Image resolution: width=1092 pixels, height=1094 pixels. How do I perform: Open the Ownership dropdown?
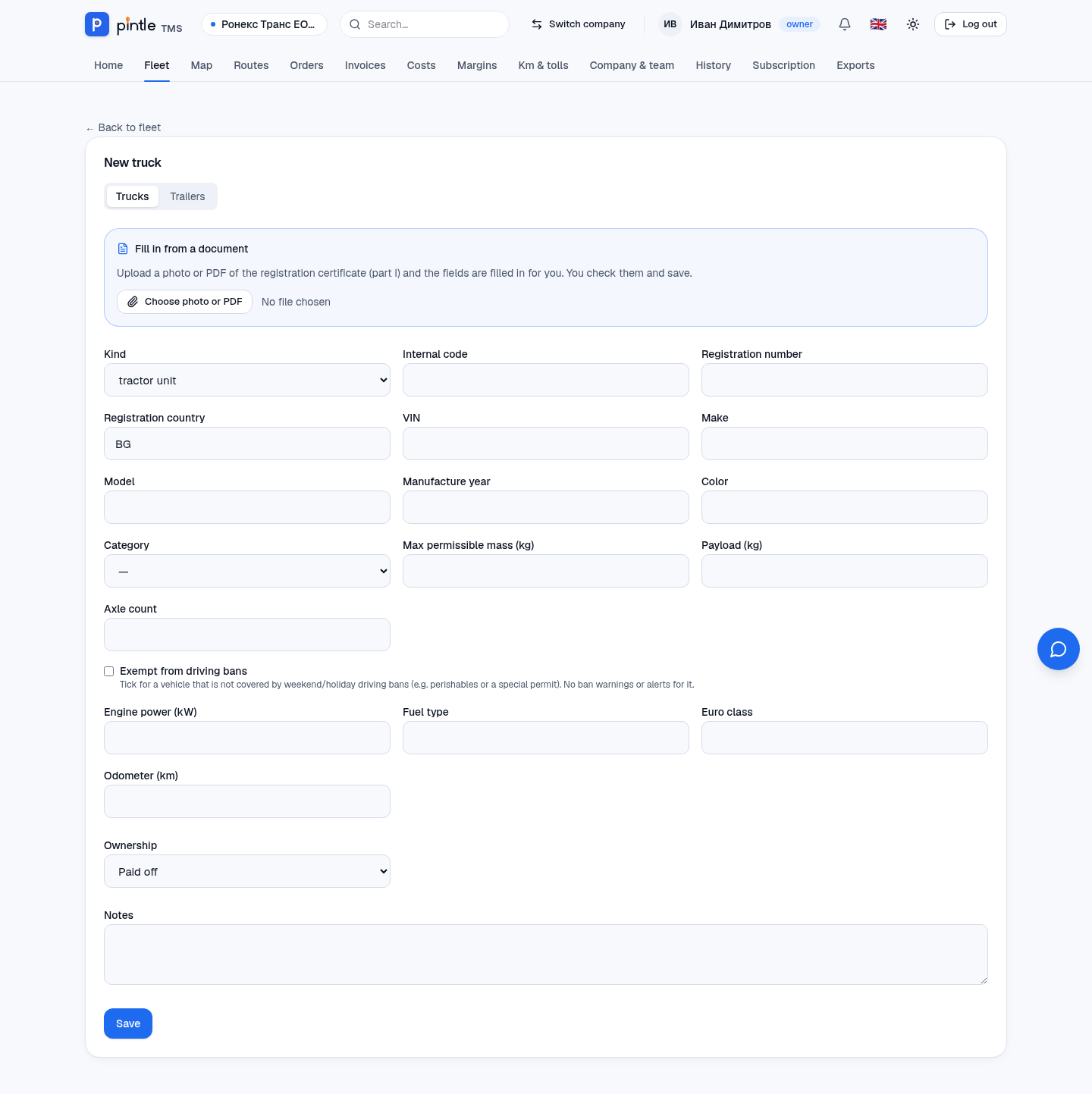(x=247, y=871)
